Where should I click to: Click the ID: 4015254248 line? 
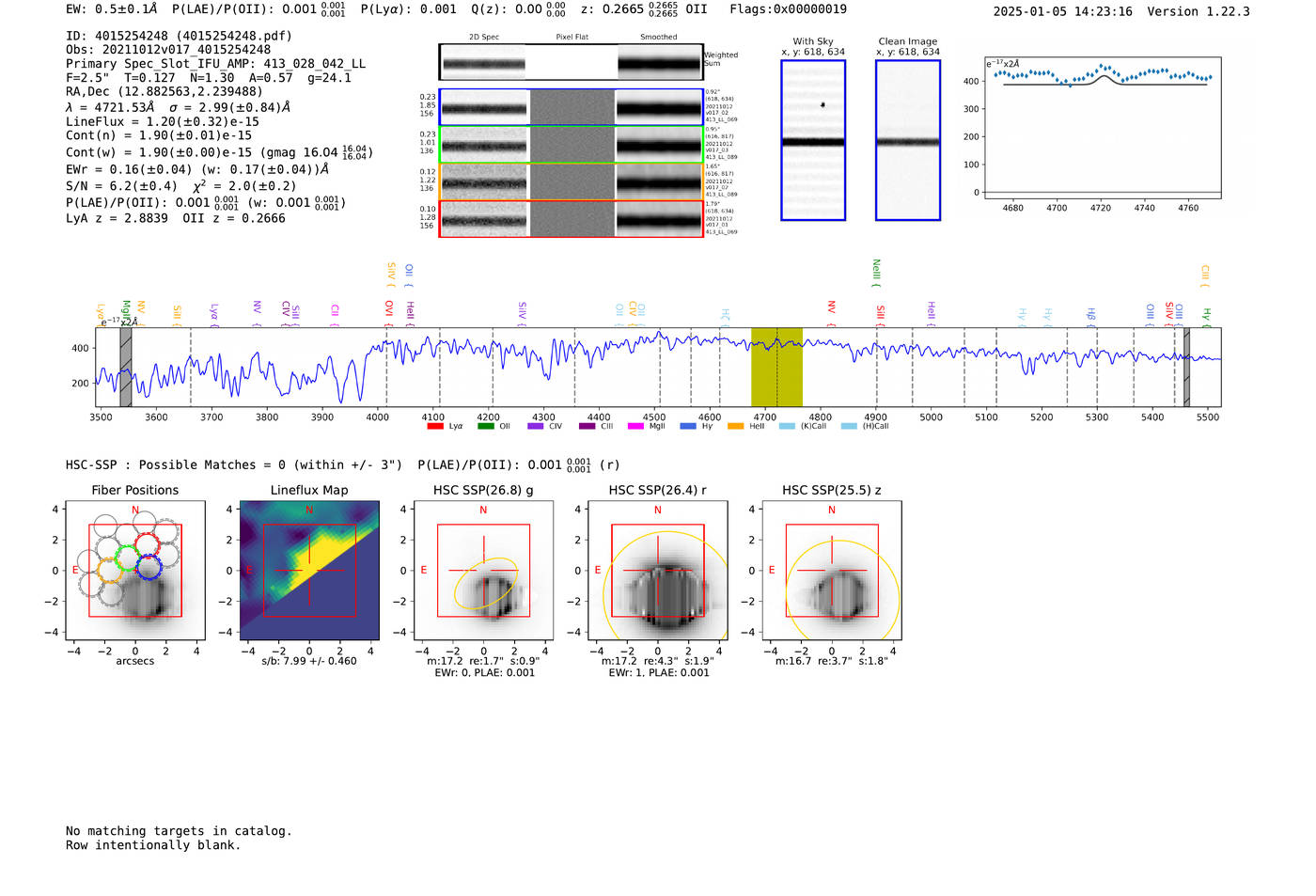(179, 36)
